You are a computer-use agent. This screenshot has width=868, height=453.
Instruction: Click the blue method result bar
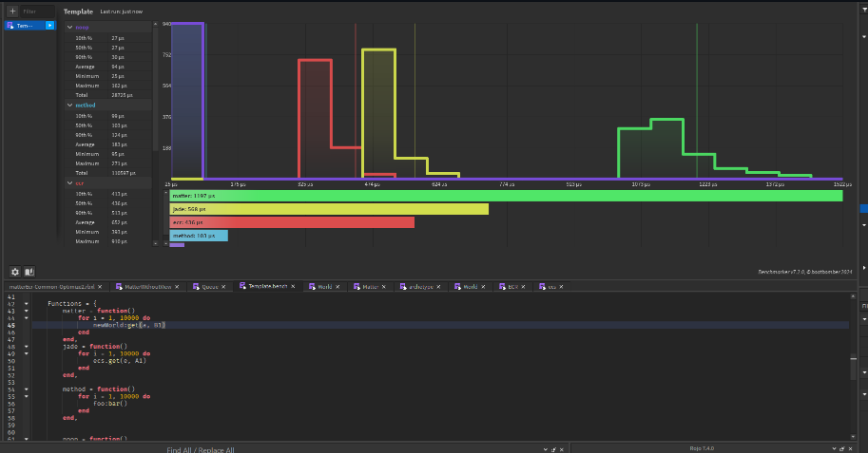pyautogui.click(x=199, y=235)
